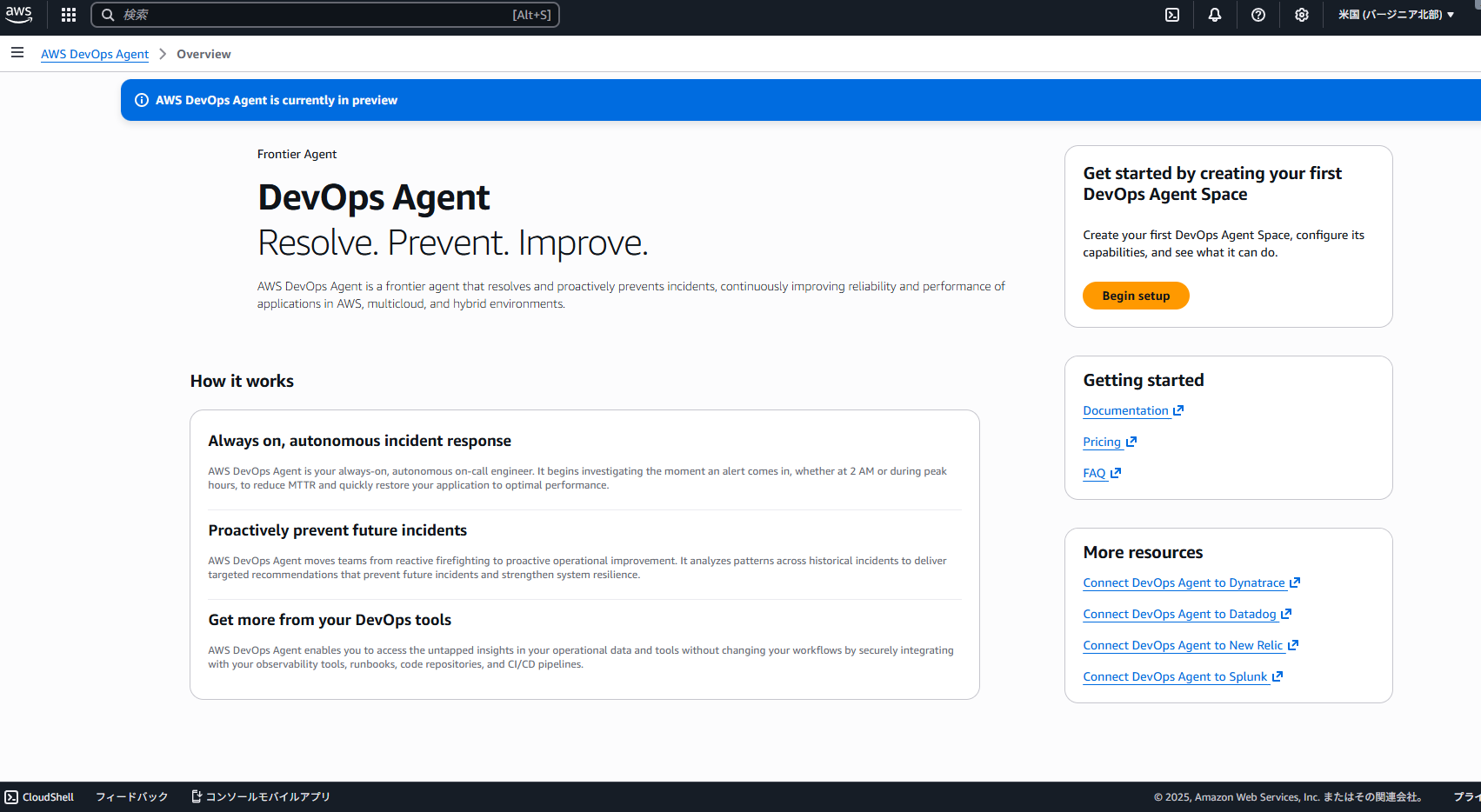
Task: Click the console mobile app icon
Action: (x=196, y=795)
